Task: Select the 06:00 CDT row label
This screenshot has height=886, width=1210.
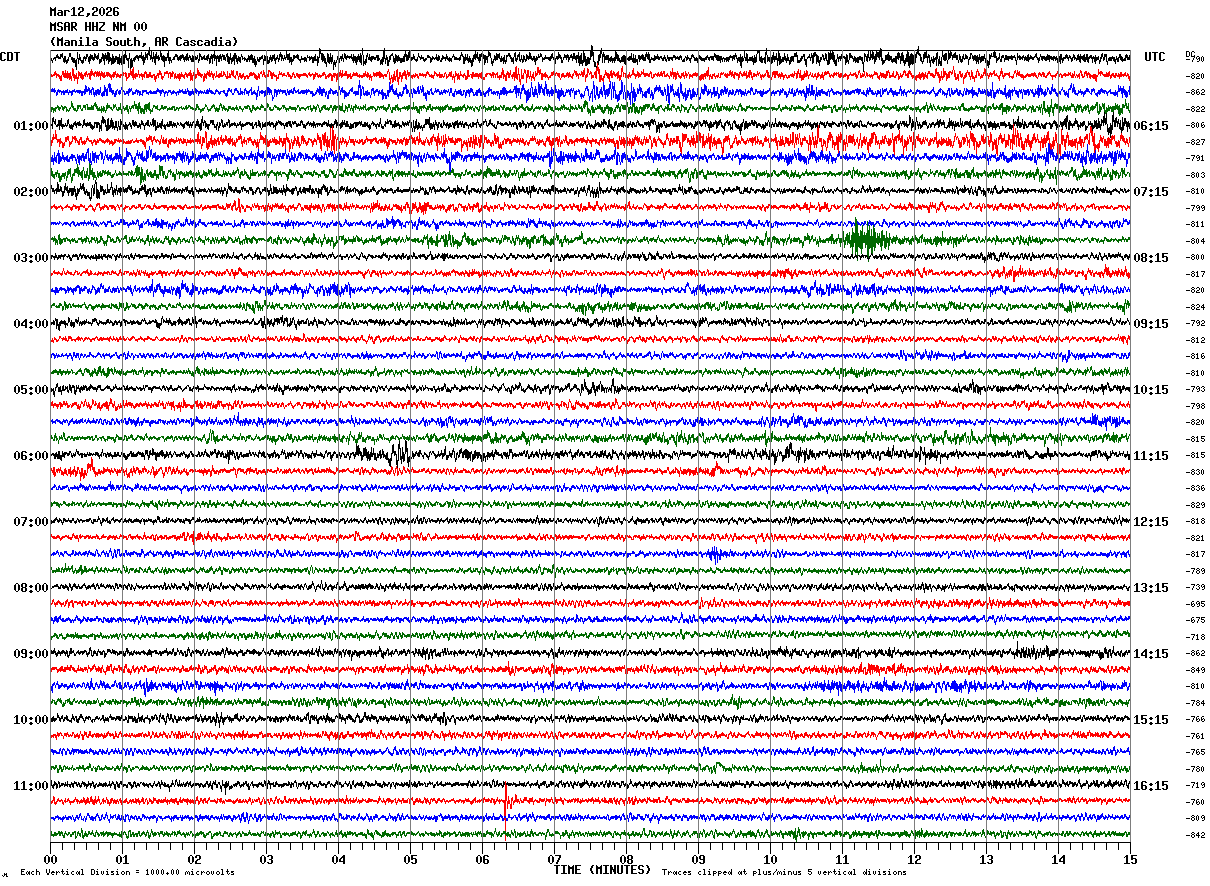Action: (31, 456)
